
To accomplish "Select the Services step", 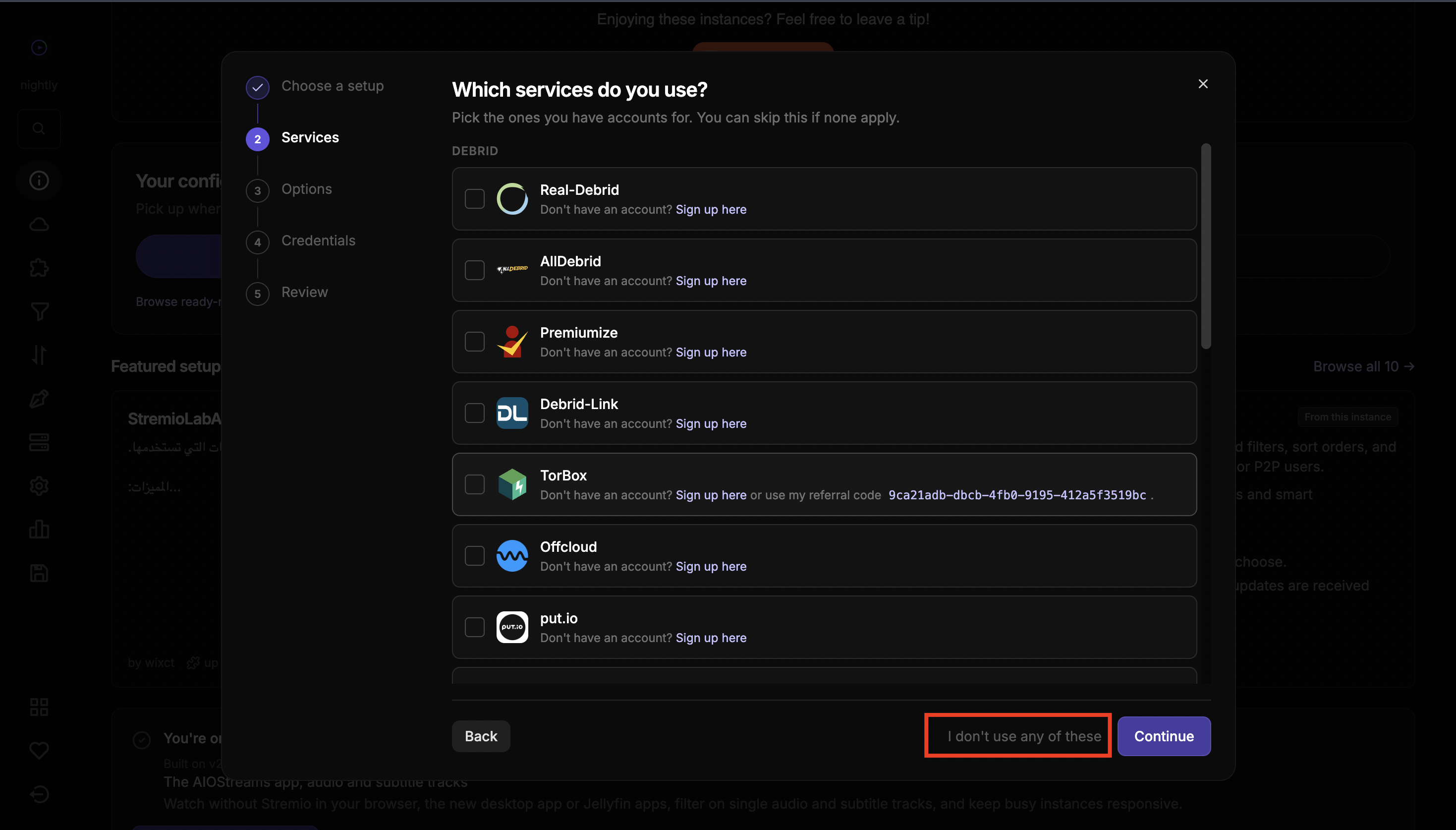I will 292,138.
